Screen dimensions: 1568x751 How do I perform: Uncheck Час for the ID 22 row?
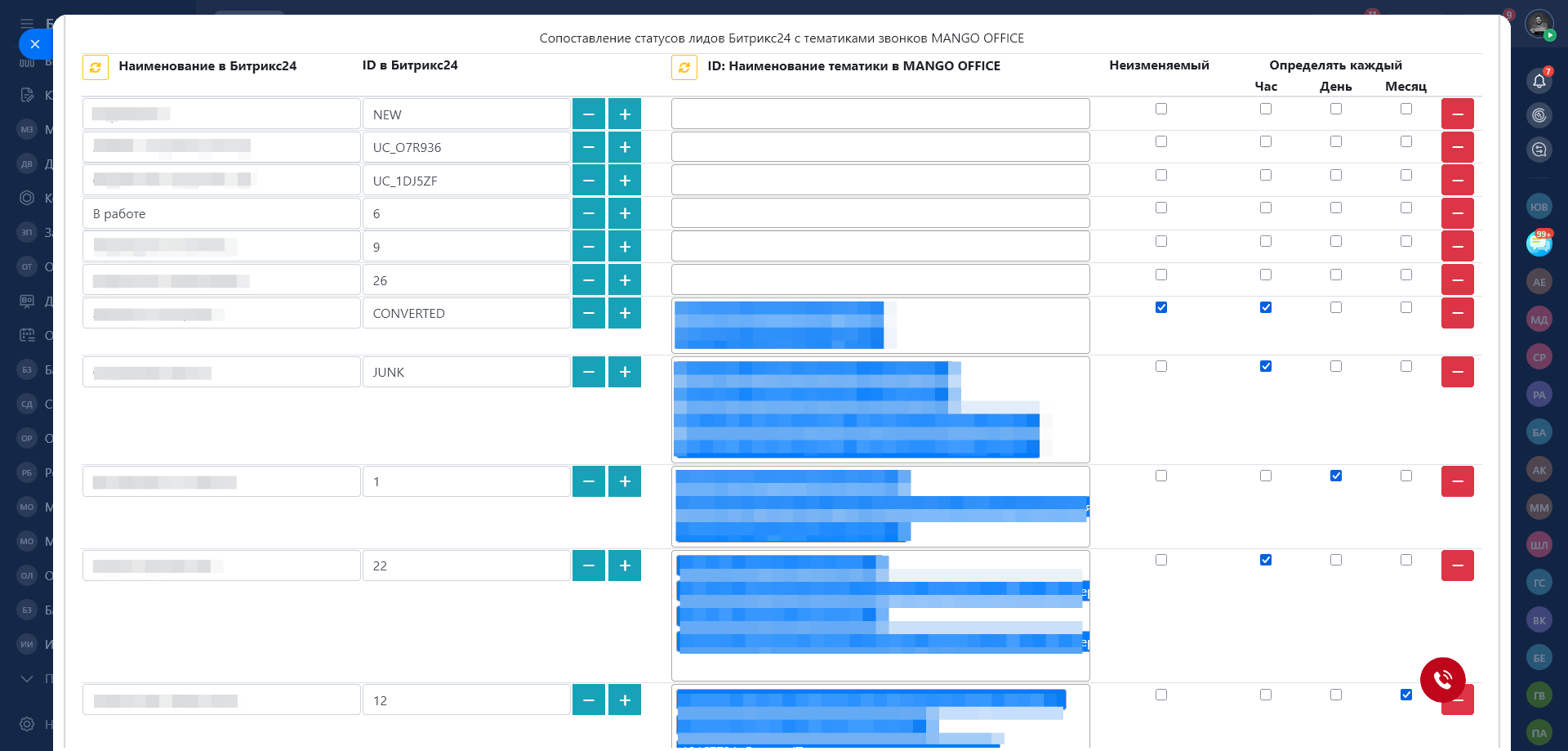[x=1266, y=560]
